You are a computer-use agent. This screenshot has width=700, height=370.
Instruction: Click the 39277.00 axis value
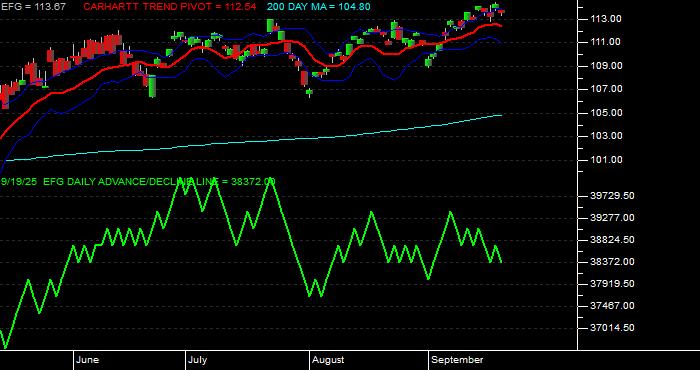pos(612,218)
